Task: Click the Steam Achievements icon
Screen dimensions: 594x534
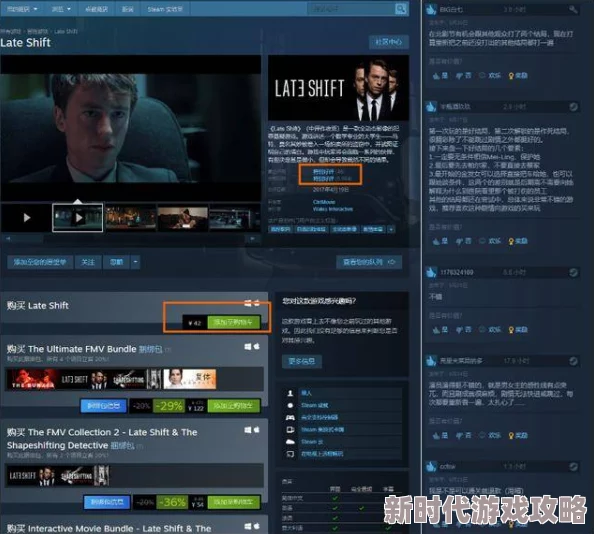Action: click(x=290, y=405)
